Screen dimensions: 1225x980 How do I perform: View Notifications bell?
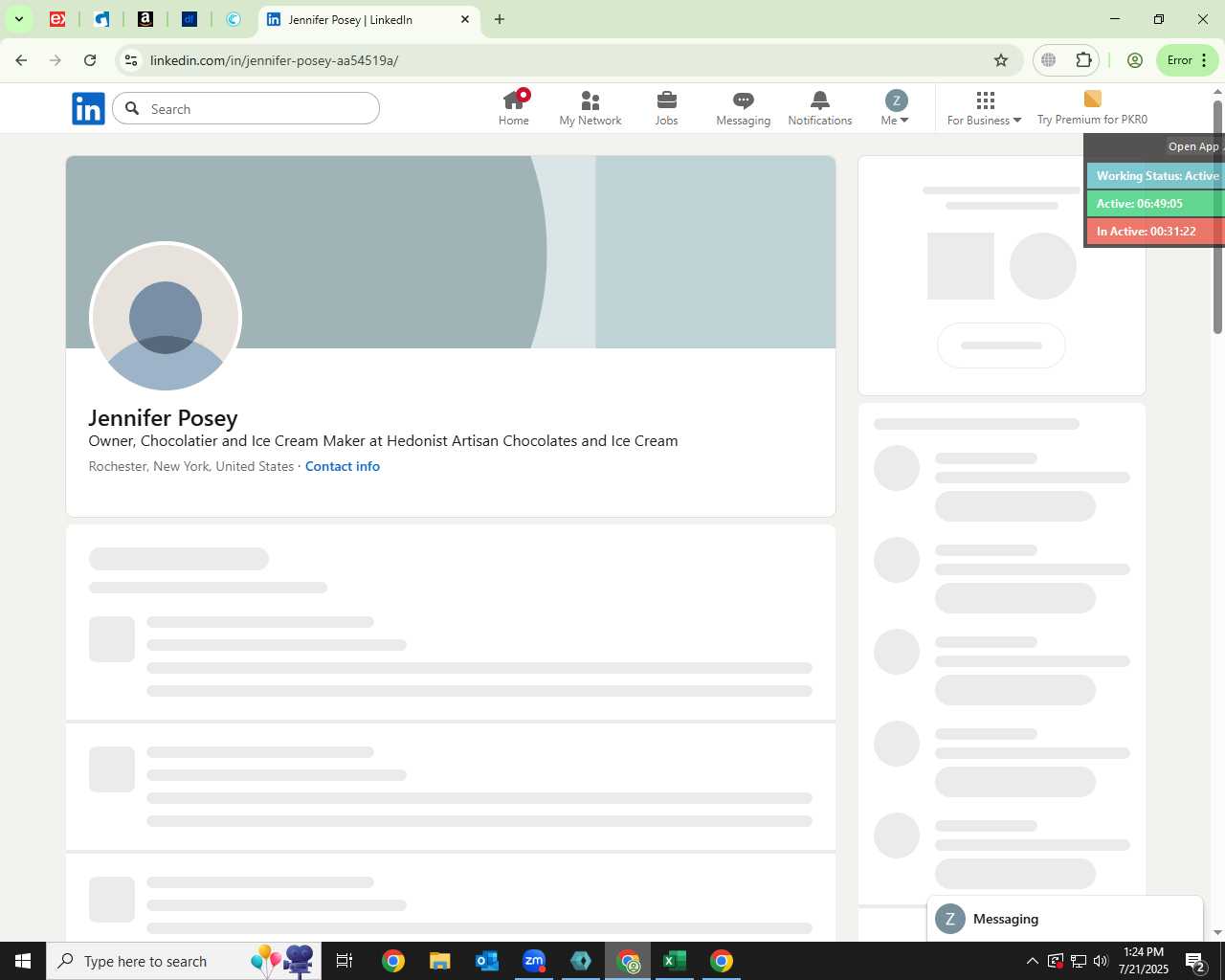(x=820, y=108)
